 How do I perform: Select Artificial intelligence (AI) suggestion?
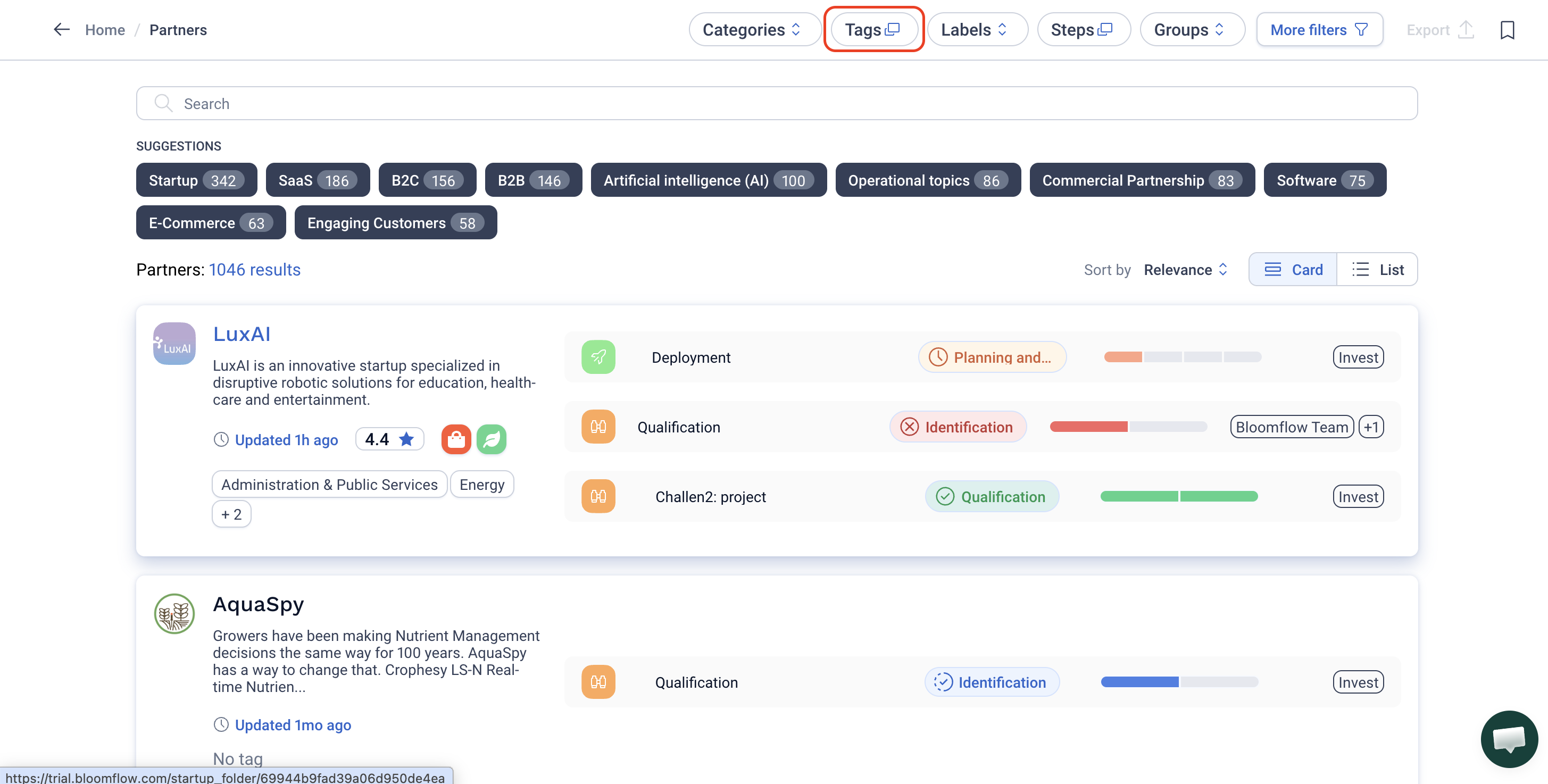pos(709,180)
